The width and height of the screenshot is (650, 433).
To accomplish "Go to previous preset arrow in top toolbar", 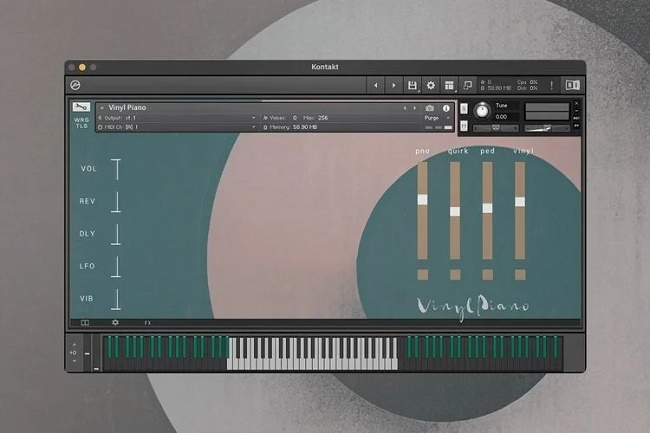I will (376, 86).
